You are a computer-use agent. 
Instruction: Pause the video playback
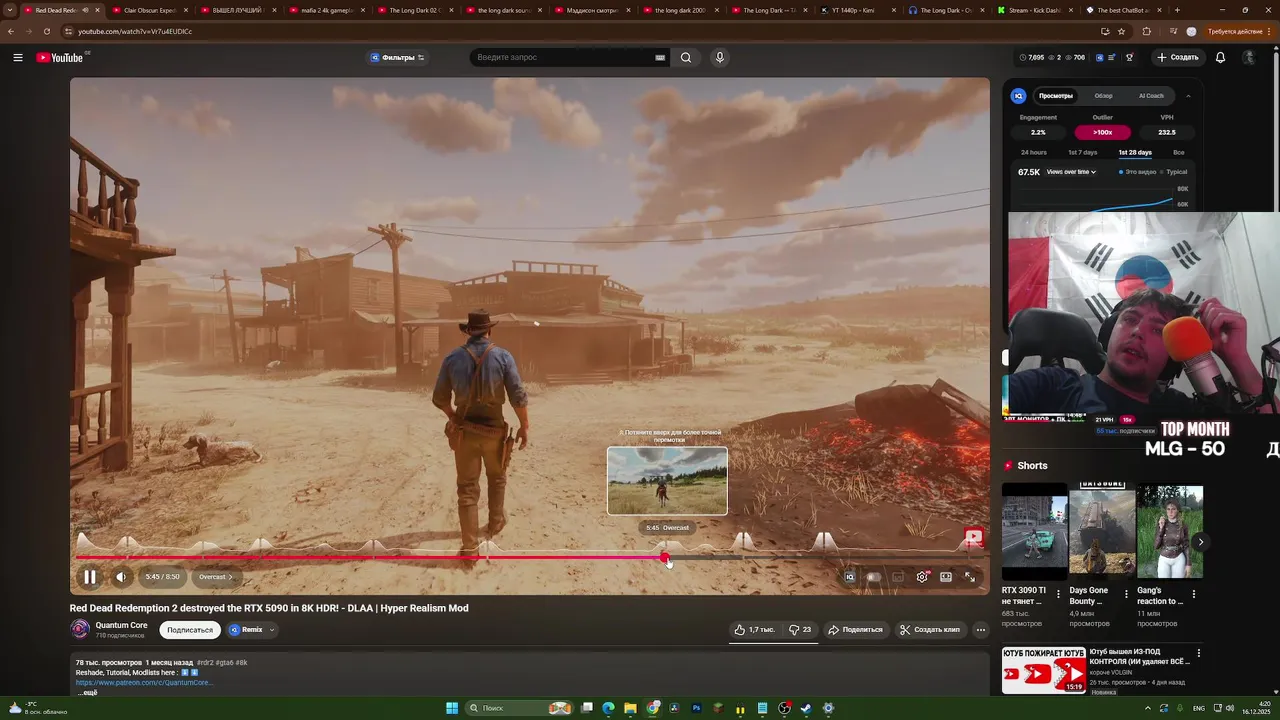90,577
